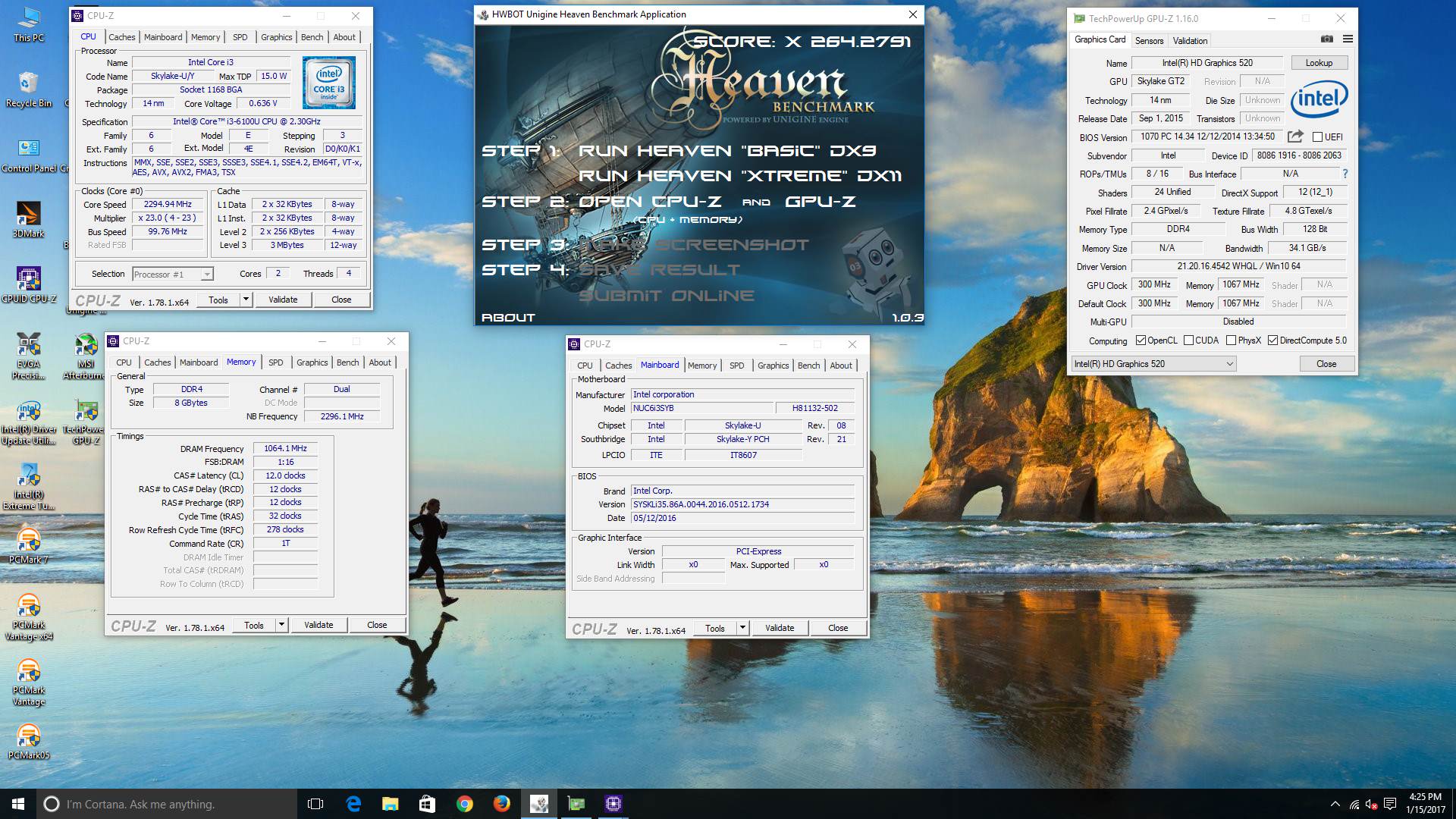Viewport: 1456px width, 819px height.
Task: Show hidden system tray icons chevron
Action: (1335, 804)
